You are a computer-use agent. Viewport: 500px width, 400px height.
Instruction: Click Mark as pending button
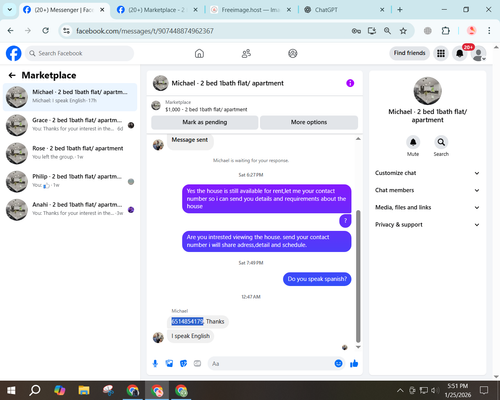[205, 122]
